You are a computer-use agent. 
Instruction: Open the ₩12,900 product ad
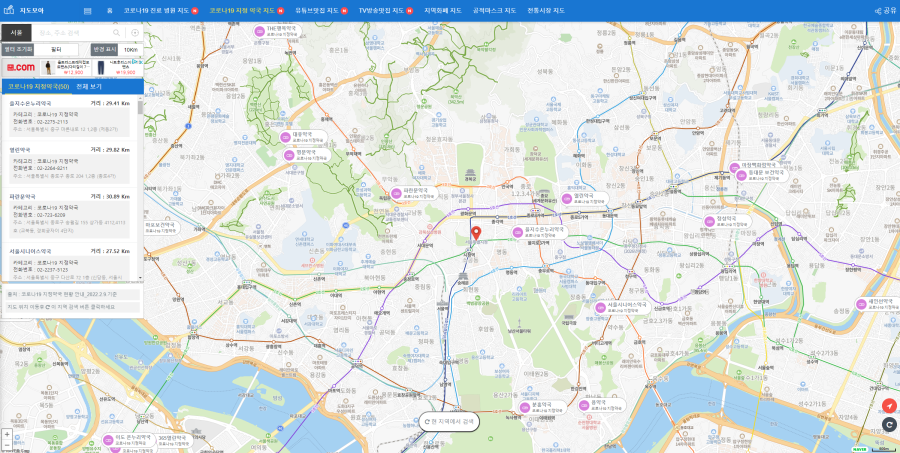click(x=65, y=68)
